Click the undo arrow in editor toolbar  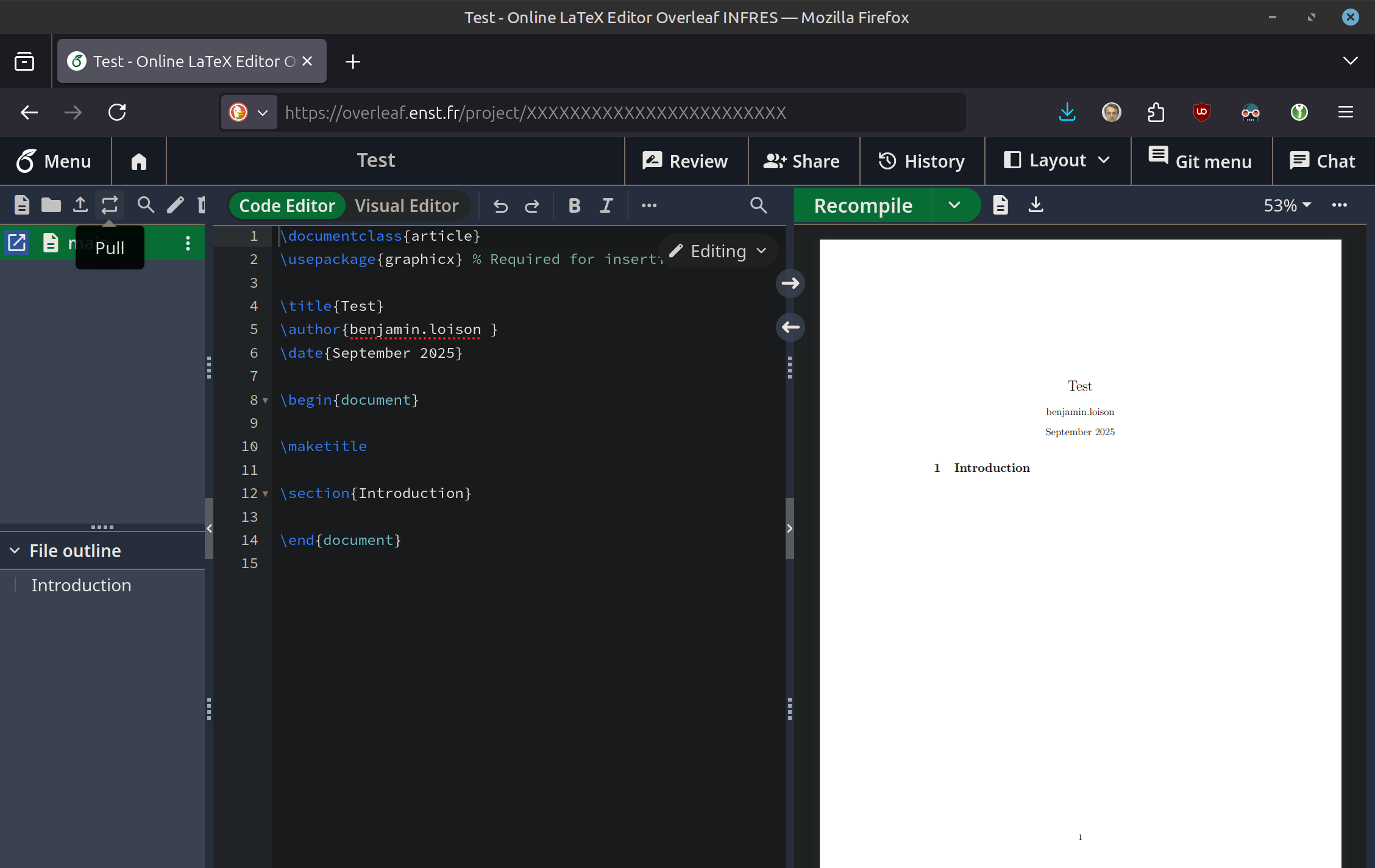point(500,206)
